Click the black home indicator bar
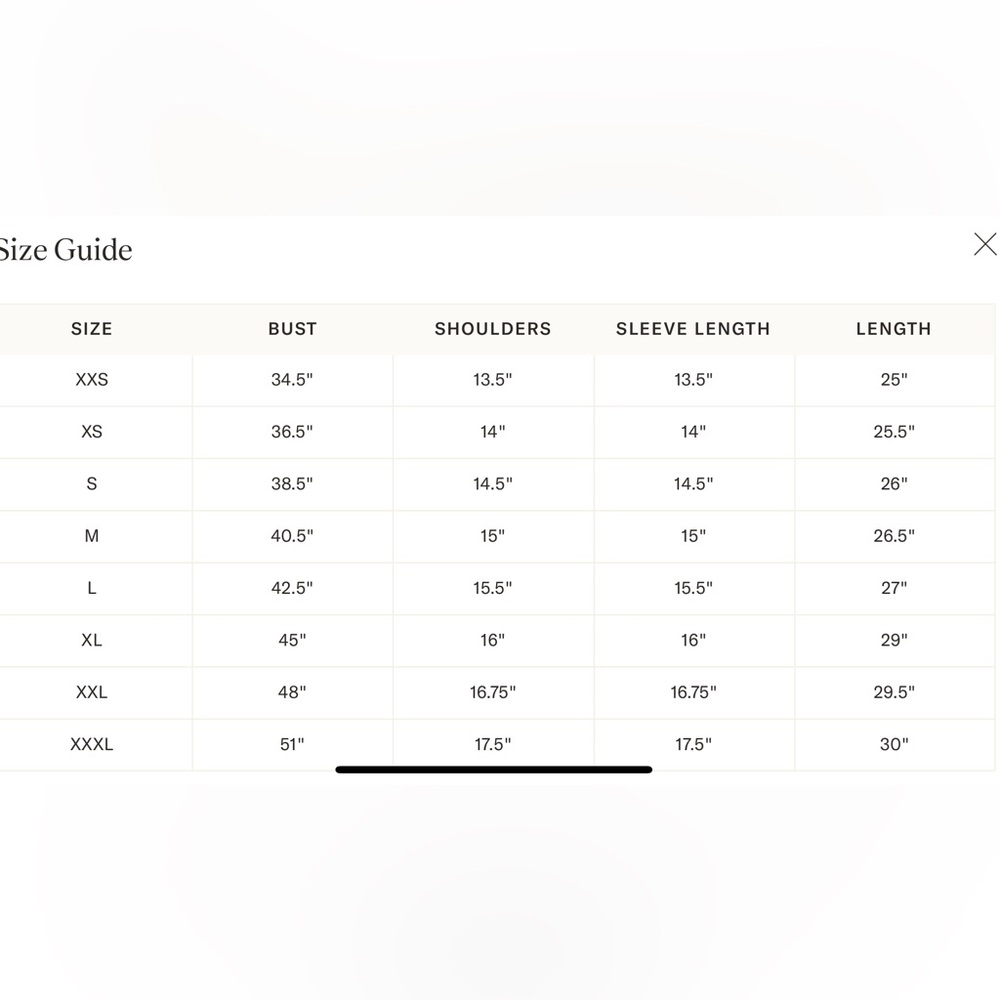Viewport: 1000px width, 1000px height. [x=494, y=770]
